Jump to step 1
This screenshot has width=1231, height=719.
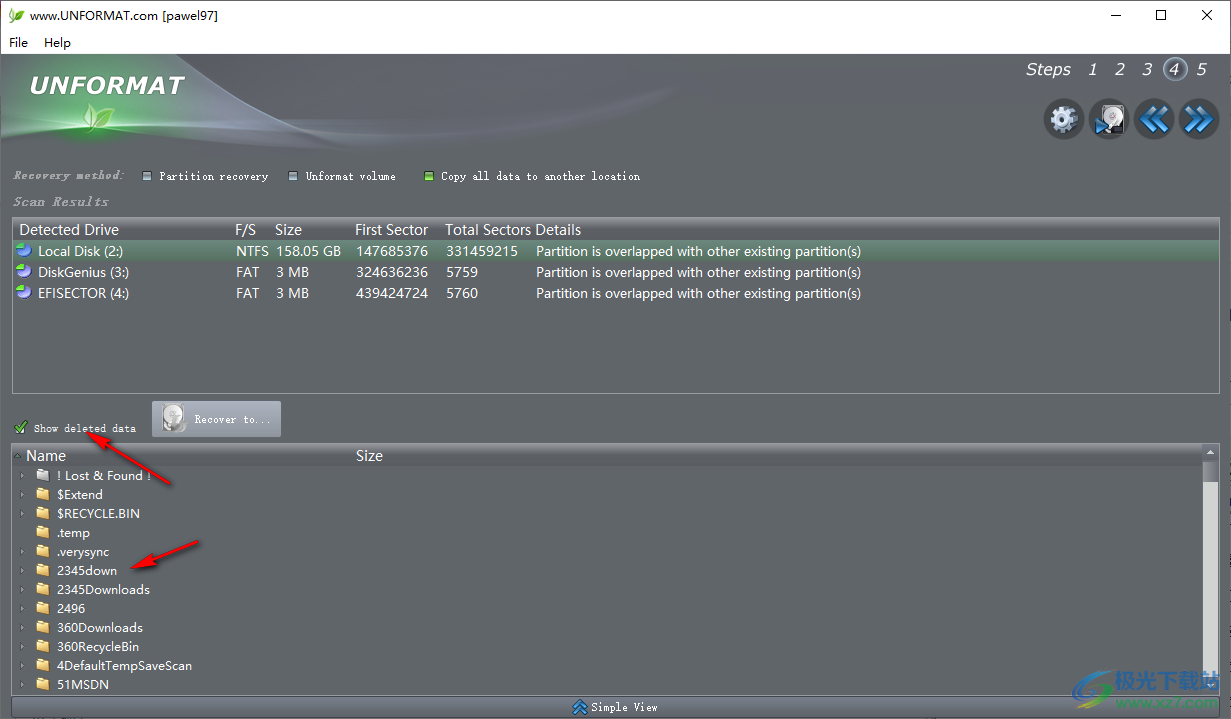tap(1093, 69)
